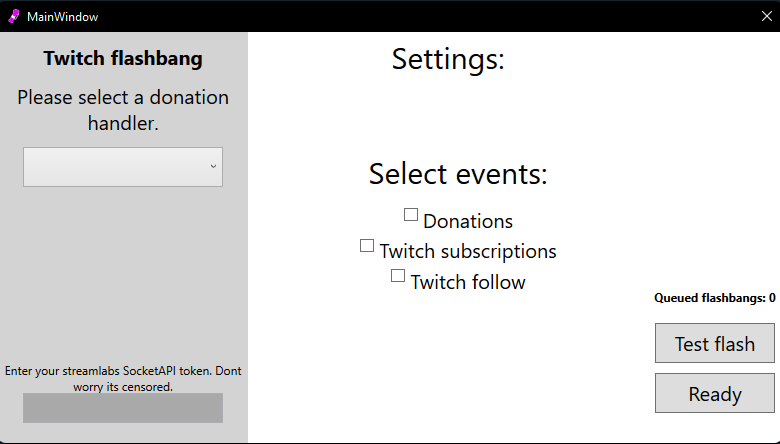This screenshot has width=780, height=444.
Task: Click the Twitch flashbang sidebar title
Action: (123, 58)
